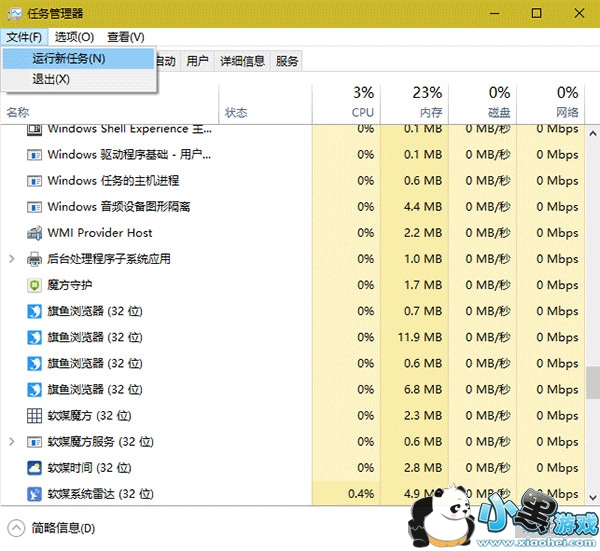Open the 文件(F) menu

pyautogui.click(x=24, y=37)
